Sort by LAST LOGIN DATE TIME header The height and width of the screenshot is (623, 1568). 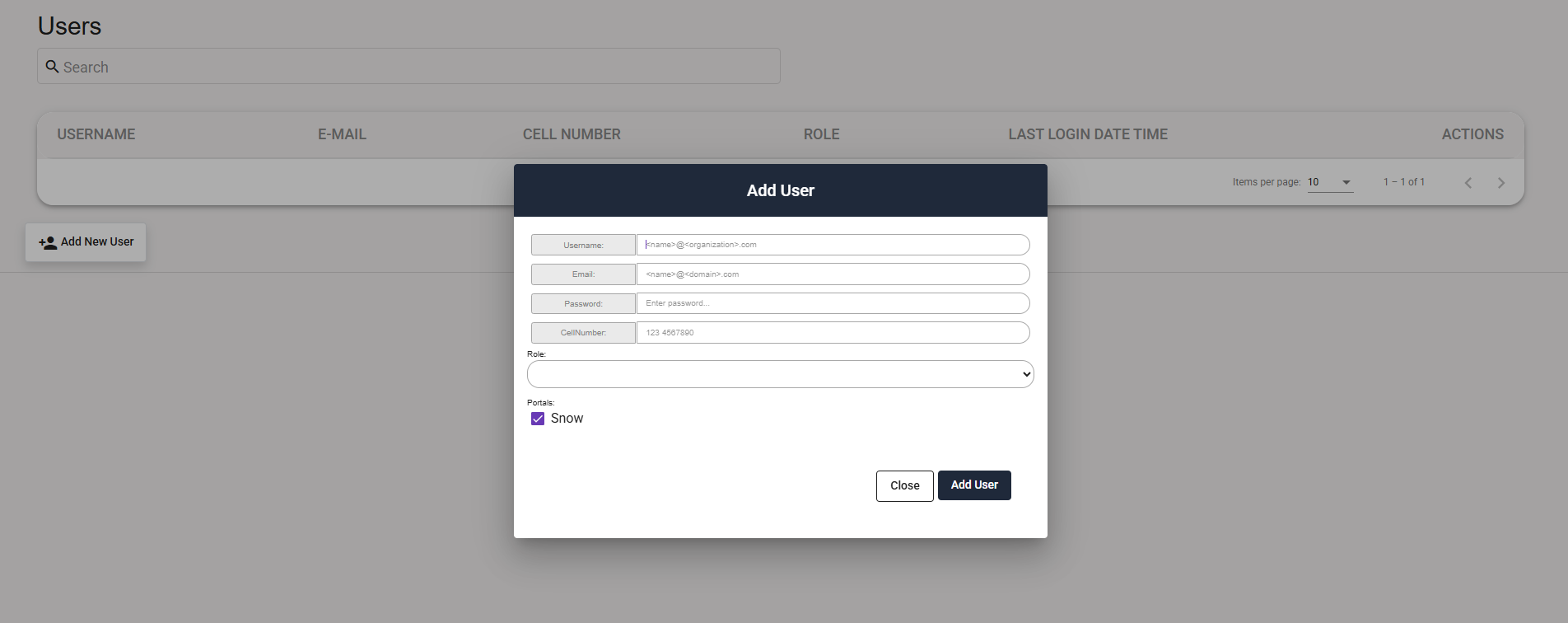point(1088,134)
